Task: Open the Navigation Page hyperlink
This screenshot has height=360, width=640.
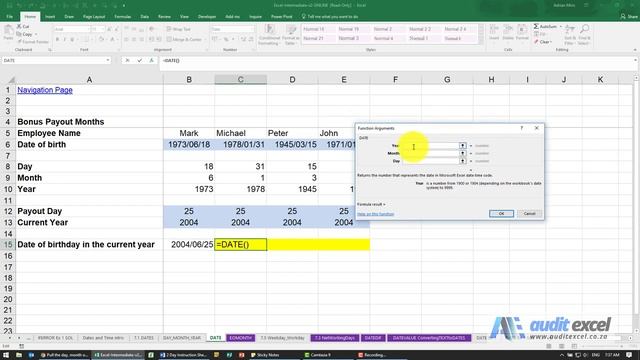Action: point(45,90)
